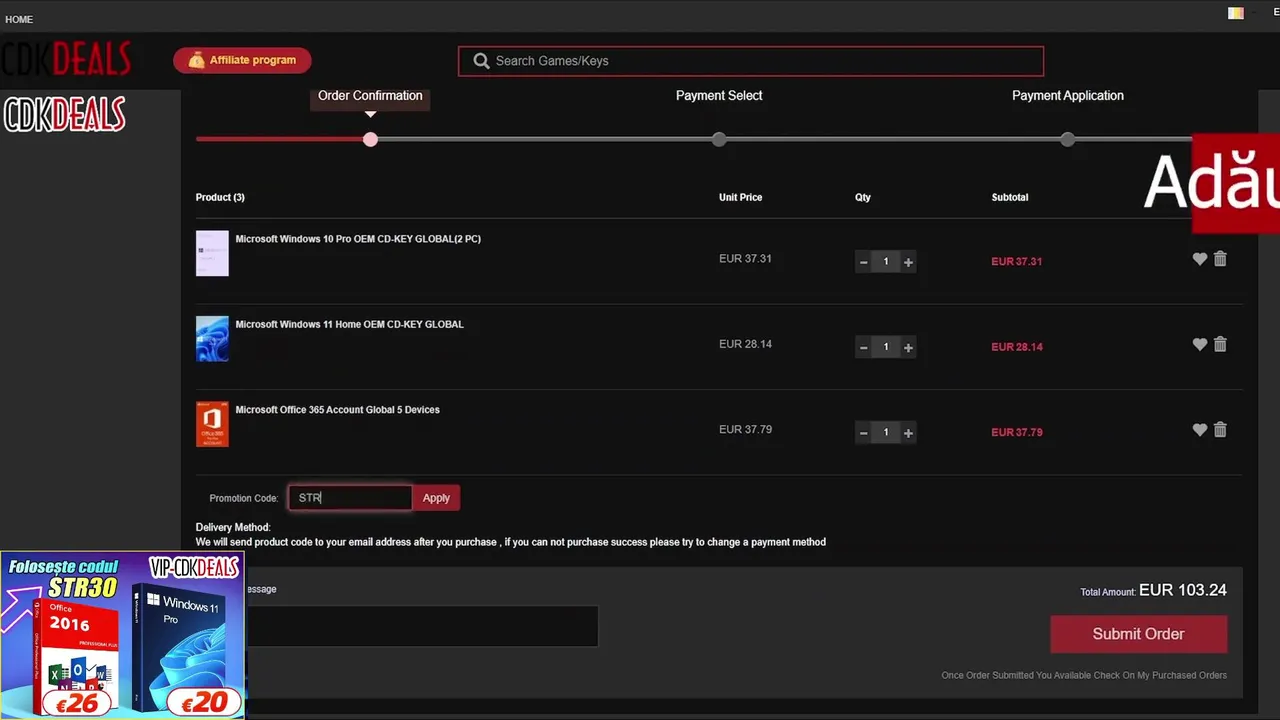Image resolution: width=1280 pixels, height=720 pixels.
Task: Decrease Office 365 Account quantity
Action: [864, 433]
